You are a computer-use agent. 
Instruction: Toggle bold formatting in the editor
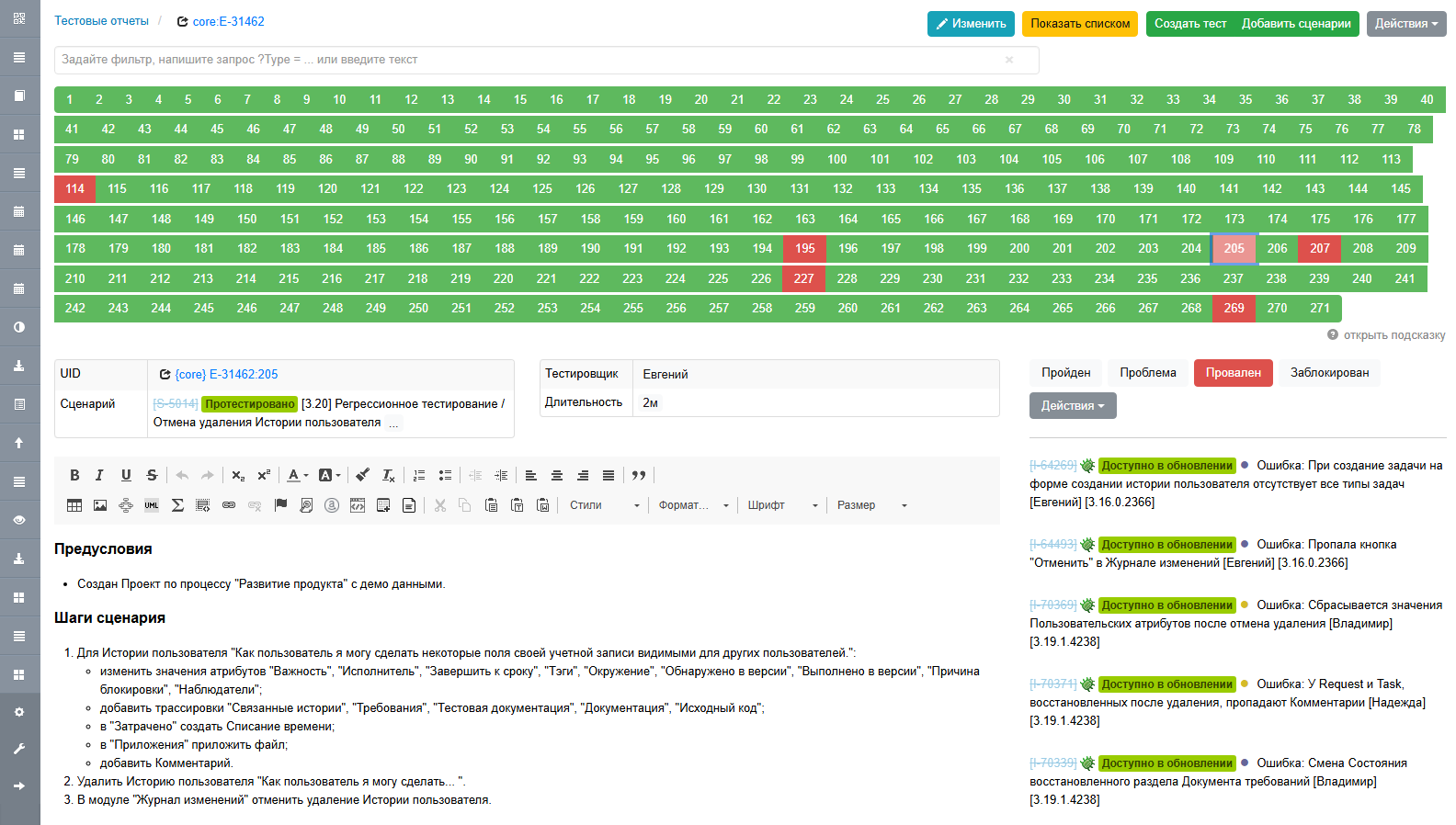tap(74, 475)
